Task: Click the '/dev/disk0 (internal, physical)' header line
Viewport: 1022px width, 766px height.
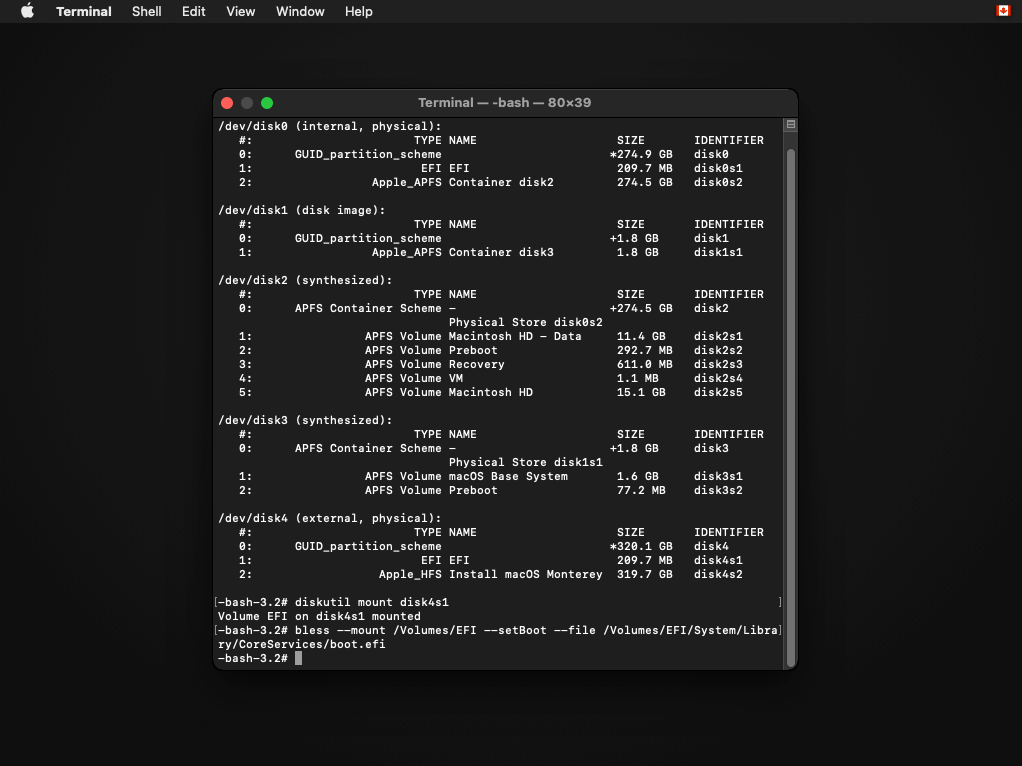Action: (329, 126)
